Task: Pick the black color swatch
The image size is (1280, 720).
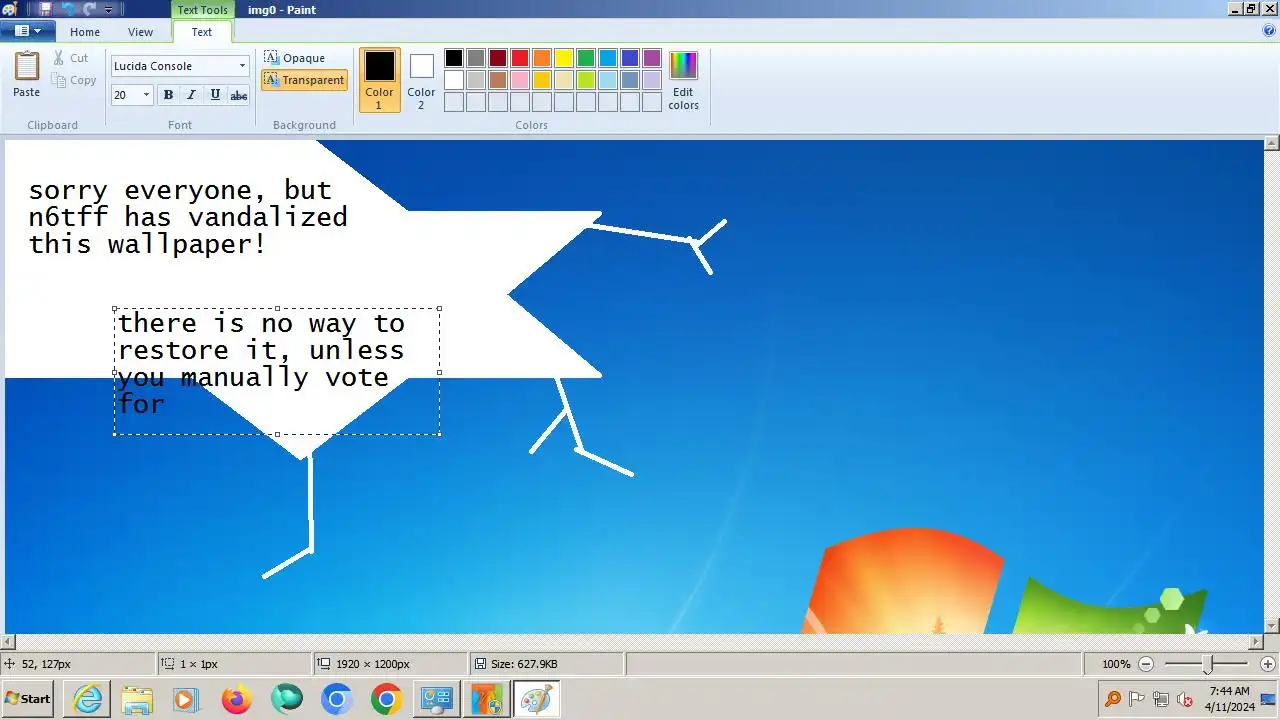Action: (x=454, y=58)
